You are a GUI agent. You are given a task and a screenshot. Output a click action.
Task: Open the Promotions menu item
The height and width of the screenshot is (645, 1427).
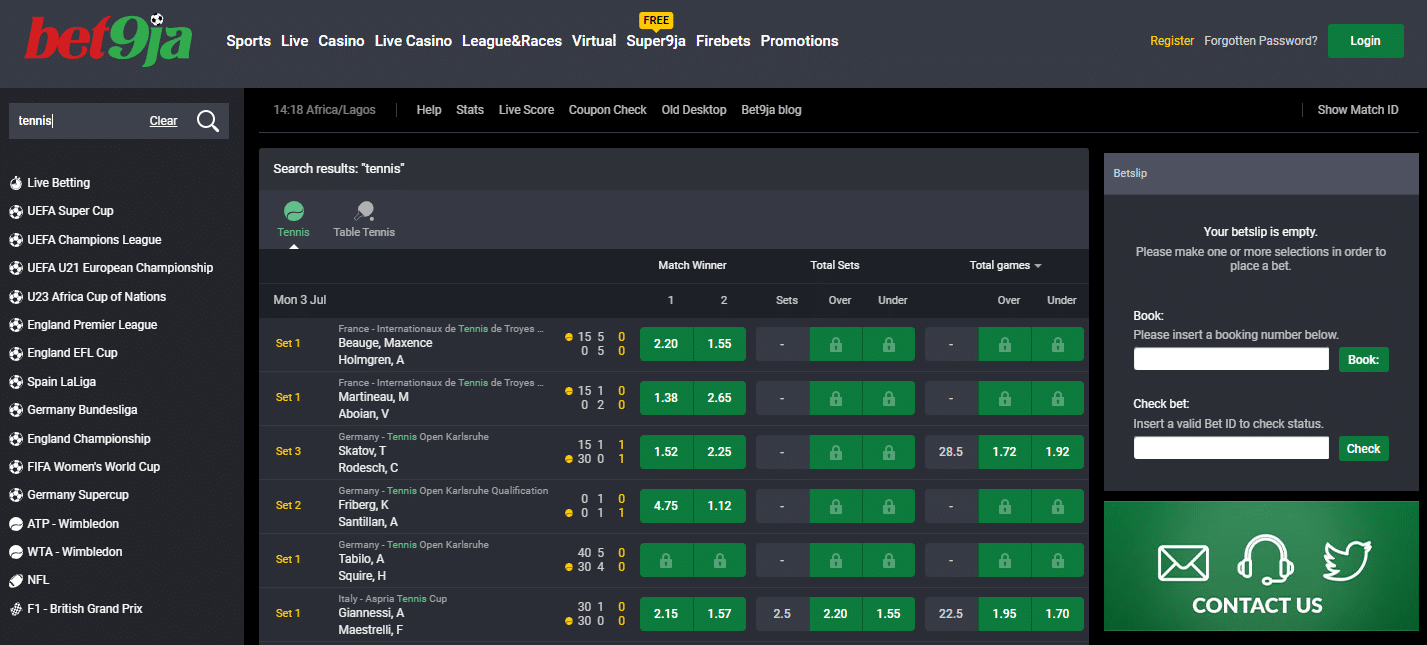coord(799,41)
